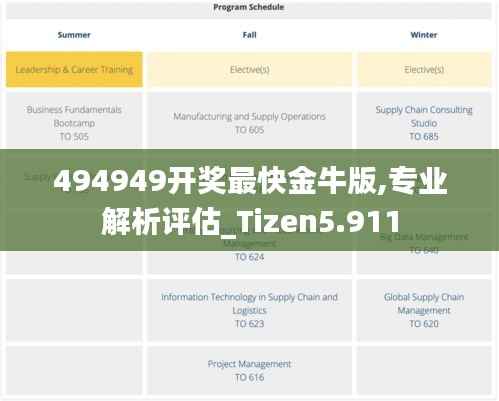This screenshot has height=401, width=499.
Task: Open Business Fundamentals Bootcamp TO 505
Action: click(74, 123)
